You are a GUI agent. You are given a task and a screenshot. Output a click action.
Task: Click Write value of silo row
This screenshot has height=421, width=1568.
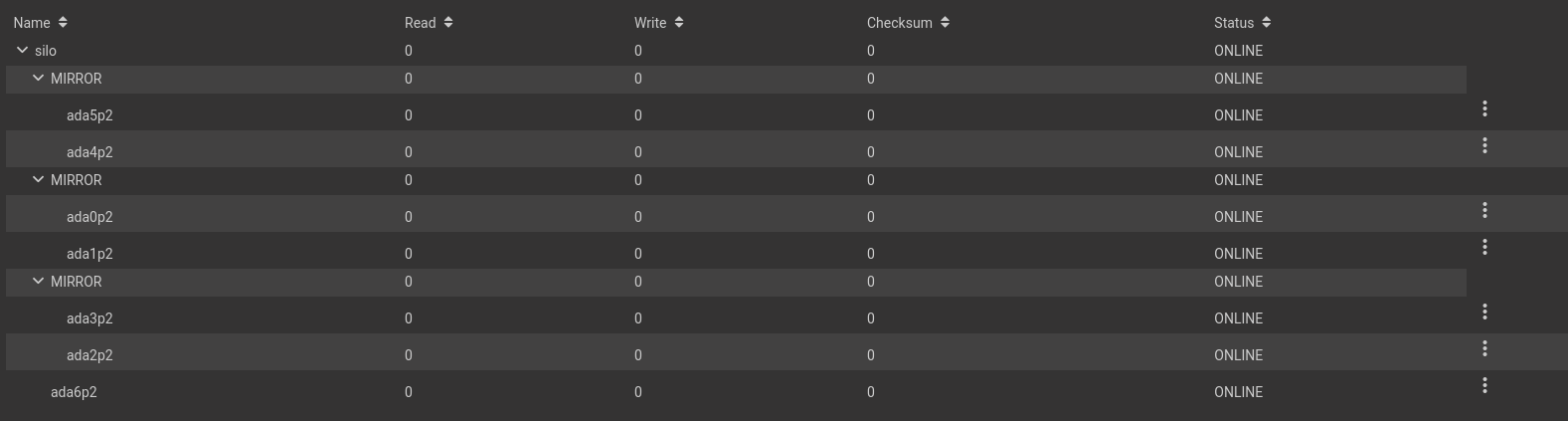click(x=638, y=51)
